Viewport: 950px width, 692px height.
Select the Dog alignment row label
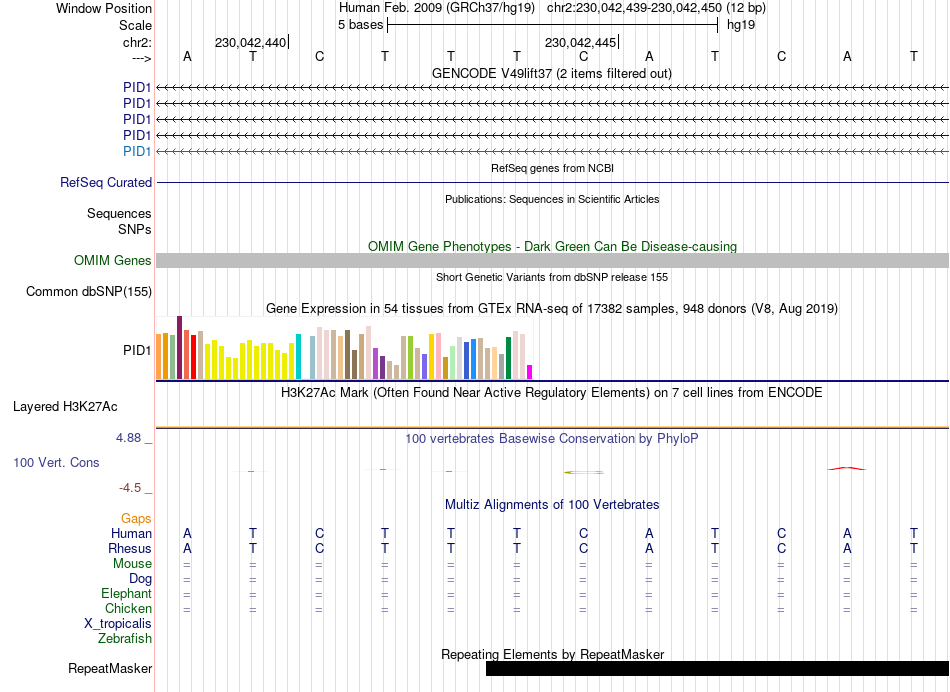pos(140,579)
